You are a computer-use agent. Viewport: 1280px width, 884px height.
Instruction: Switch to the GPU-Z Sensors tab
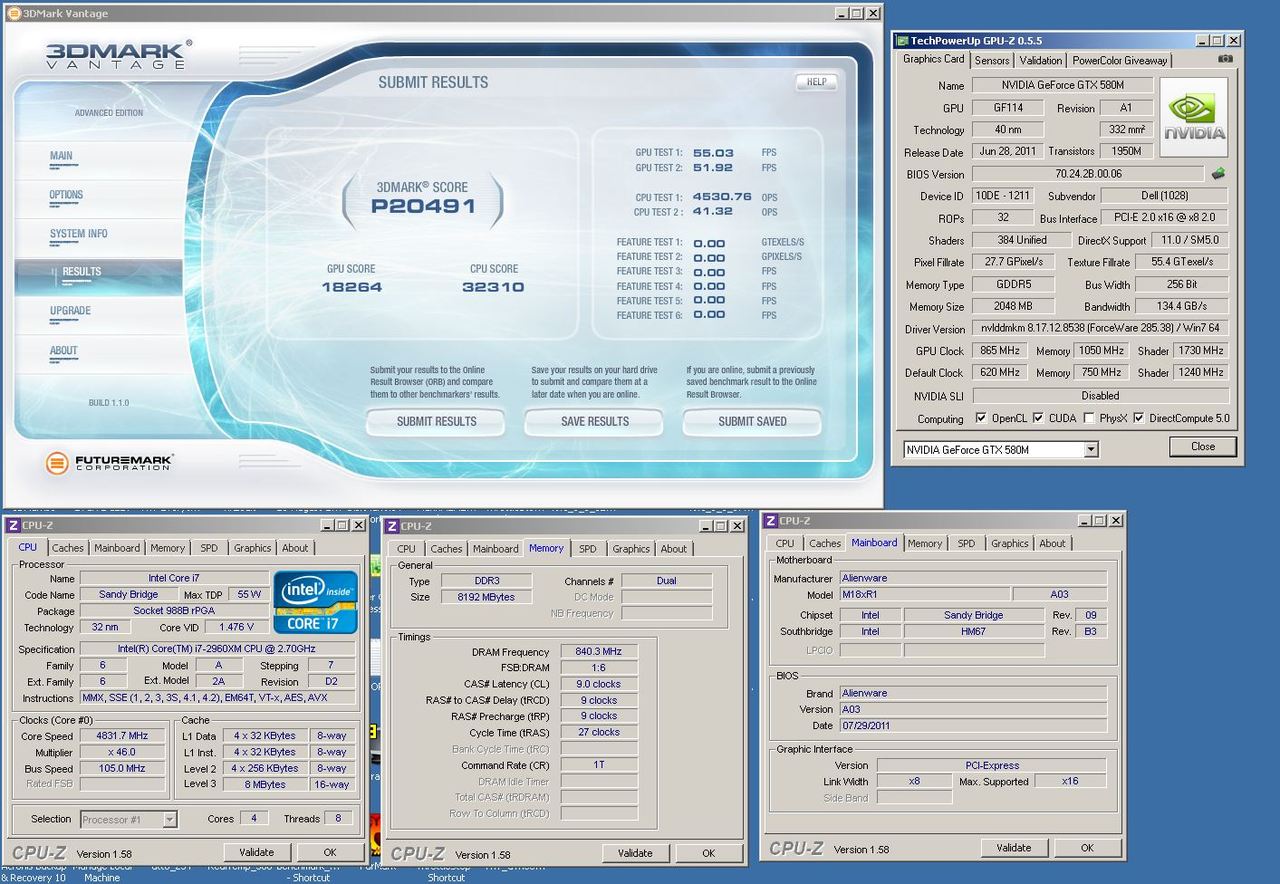coord(991,60)
